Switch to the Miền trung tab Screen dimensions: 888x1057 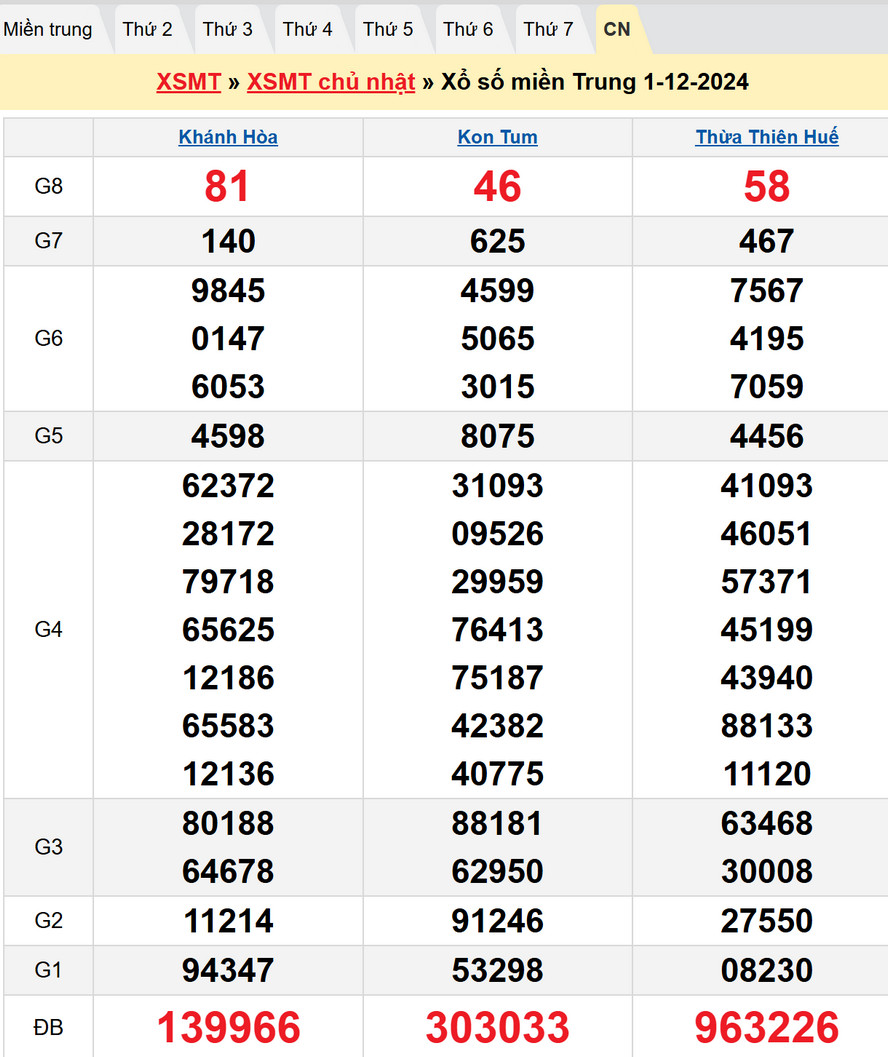(48, 29)
